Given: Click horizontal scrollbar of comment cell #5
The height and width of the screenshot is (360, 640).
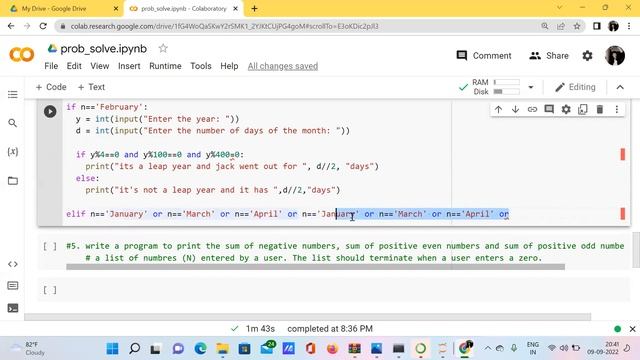Looking at the screenshot, I should (x=315, y=267).
